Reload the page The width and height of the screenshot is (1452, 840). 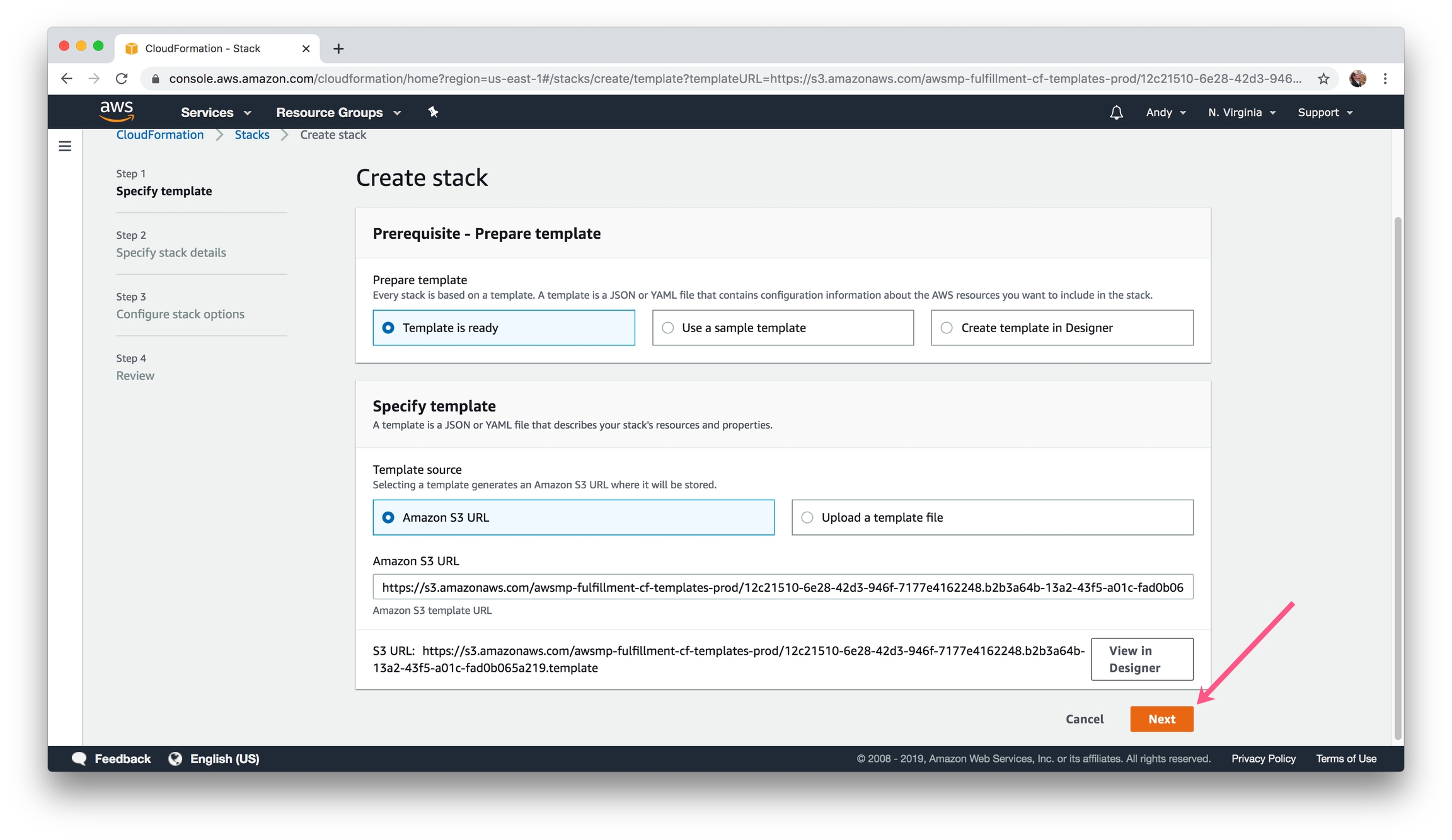tap(122, 79)
